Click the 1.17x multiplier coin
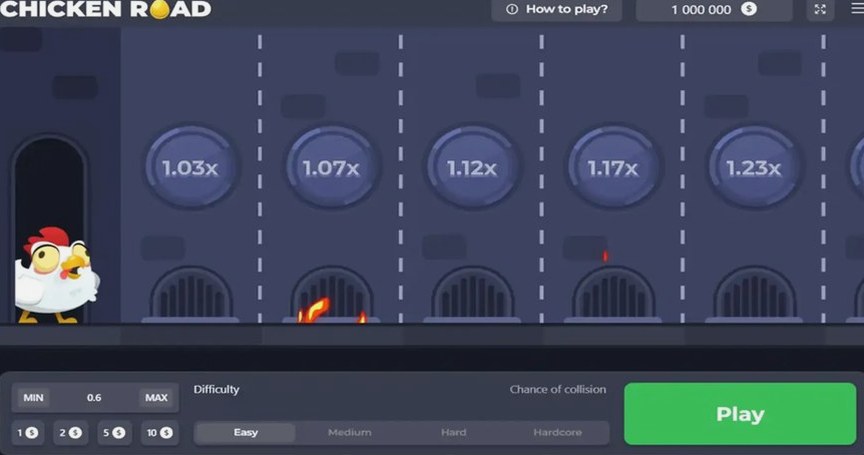 (x=613, y=167)
